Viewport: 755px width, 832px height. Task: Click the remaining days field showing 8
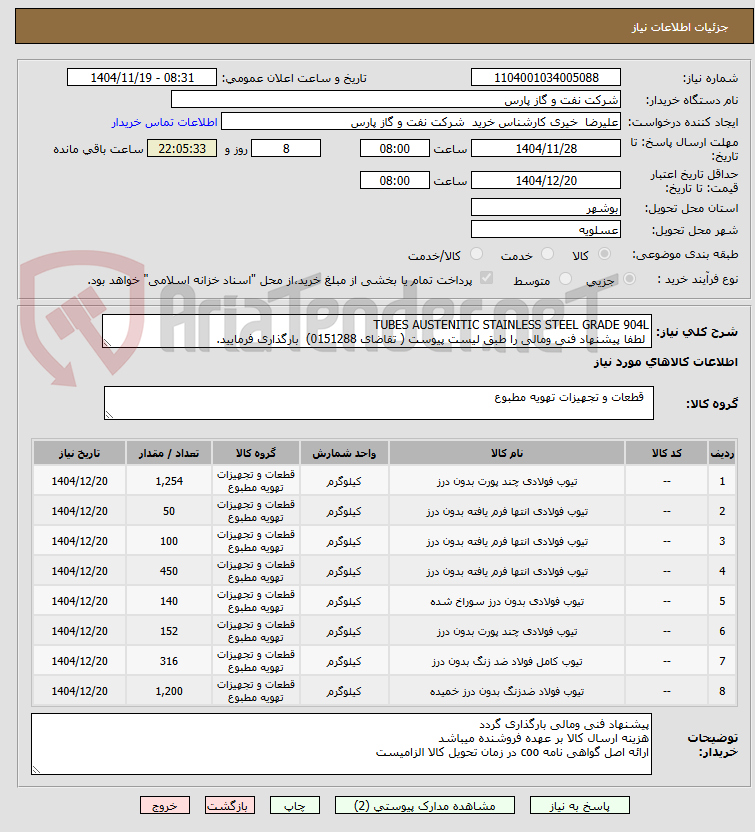(x=286, y=149)
